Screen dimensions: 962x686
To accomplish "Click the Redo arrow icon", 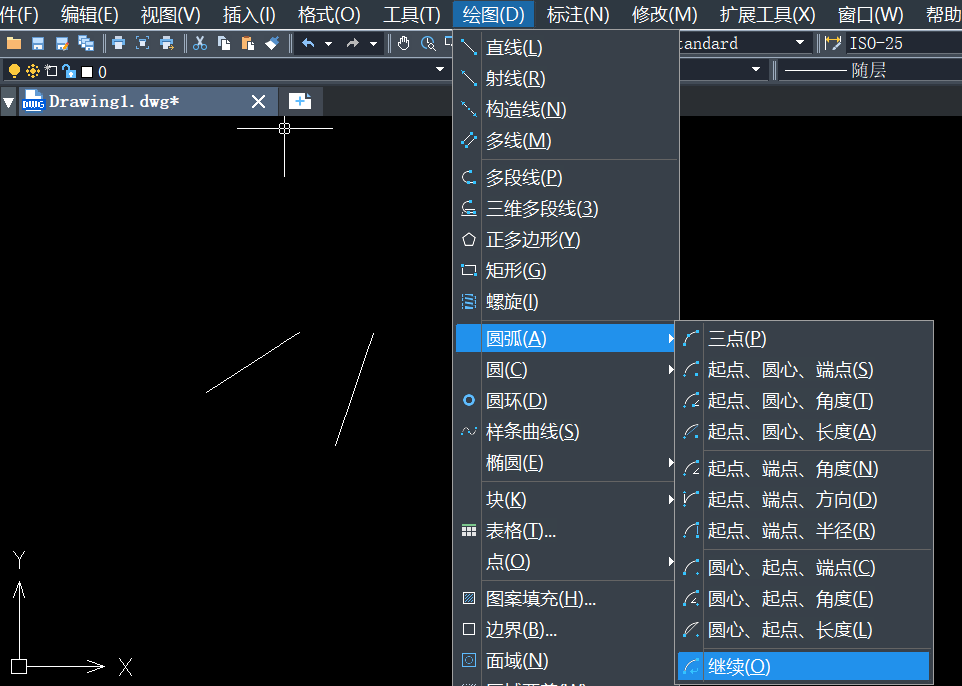I will click(353, 44).
